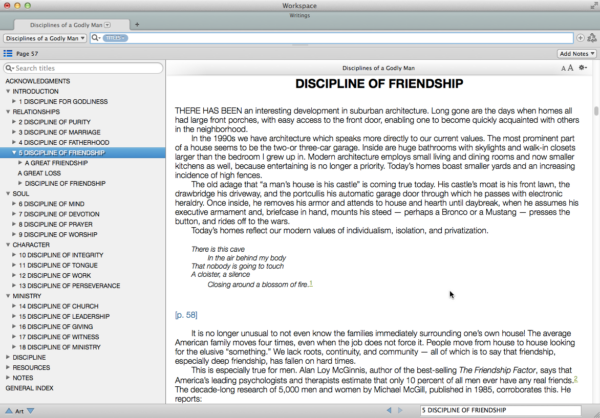Click the [p. 58] page marker link
The image size is (600, 418).
186,314
